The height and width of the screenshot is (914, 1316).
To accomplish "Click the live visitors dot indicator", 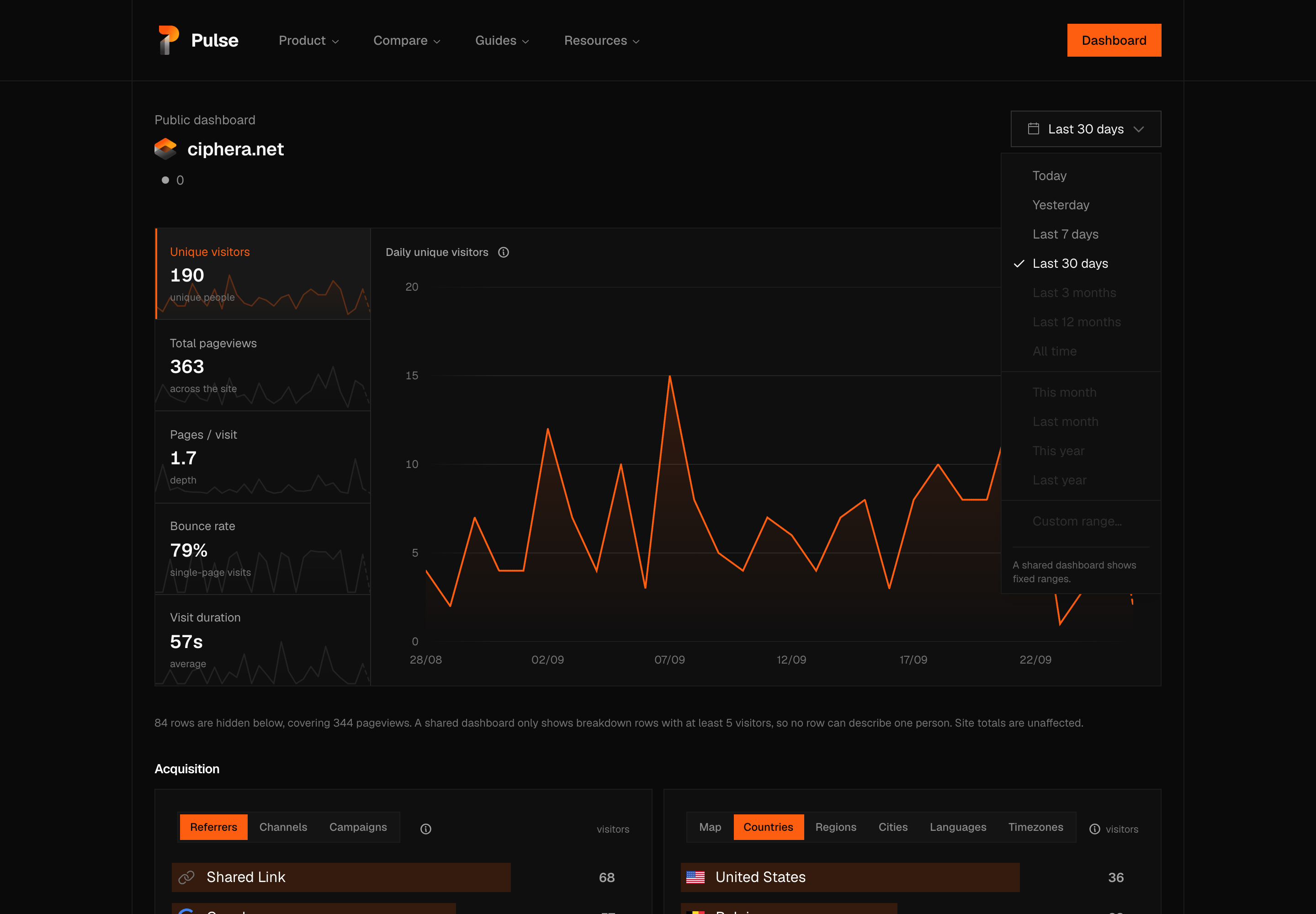I will [x=165, y=181].
